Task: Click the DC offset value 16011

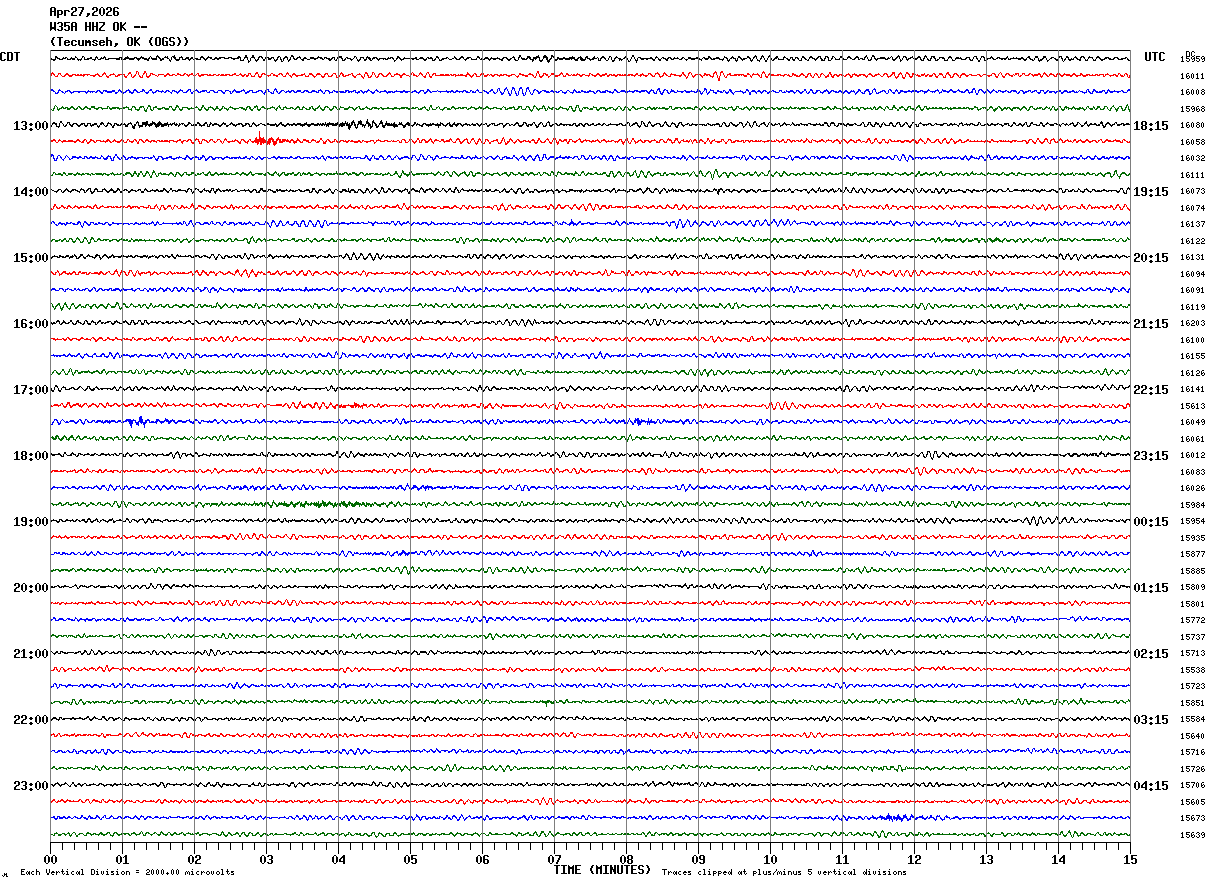Action: coord(1192,76)
